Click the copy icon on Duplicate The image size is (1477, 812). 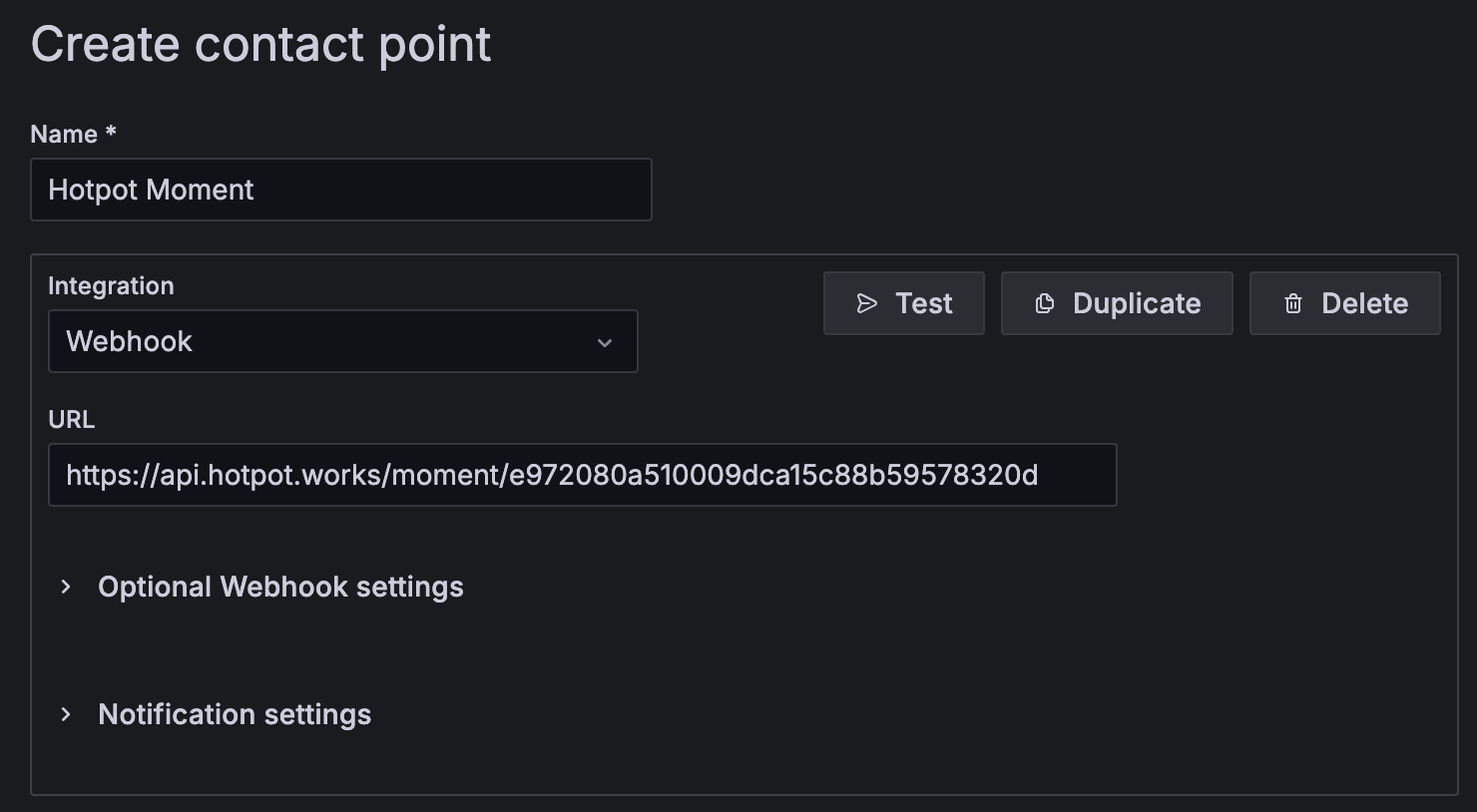pyautogui.click(x=1044, y=303)
